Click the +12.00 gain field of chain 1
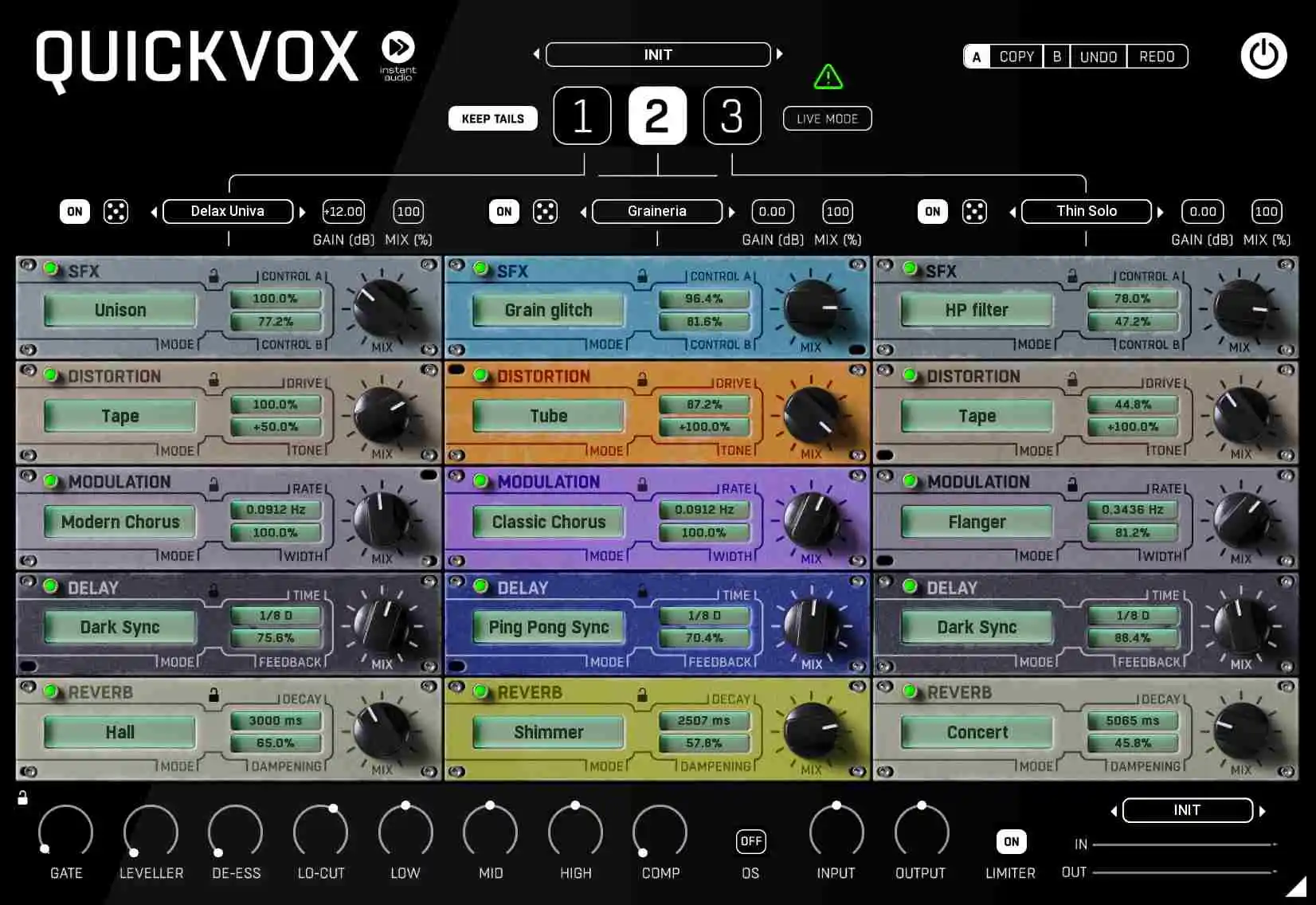This screenshot has height=905, width=1316. tap(343, 211)
